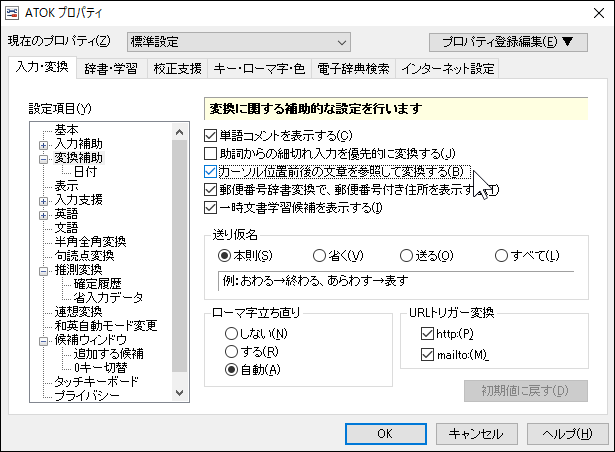The width and height of the screenshot is (615, 452).
Task: Toggle 単語コメントを表示する checkbox
Action: [210, 136]
